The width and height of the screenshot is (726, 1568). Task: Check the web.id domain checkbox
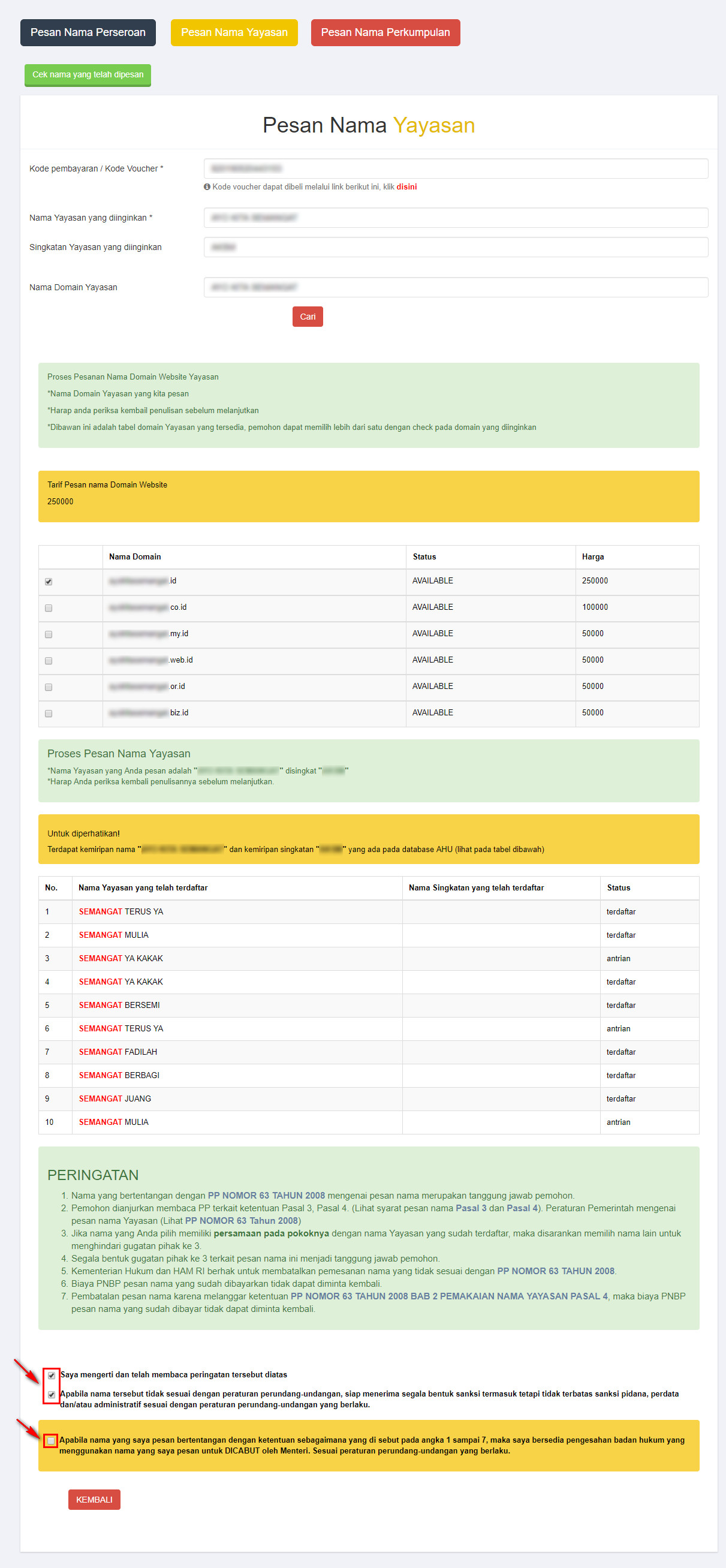(x=49, y=660)
